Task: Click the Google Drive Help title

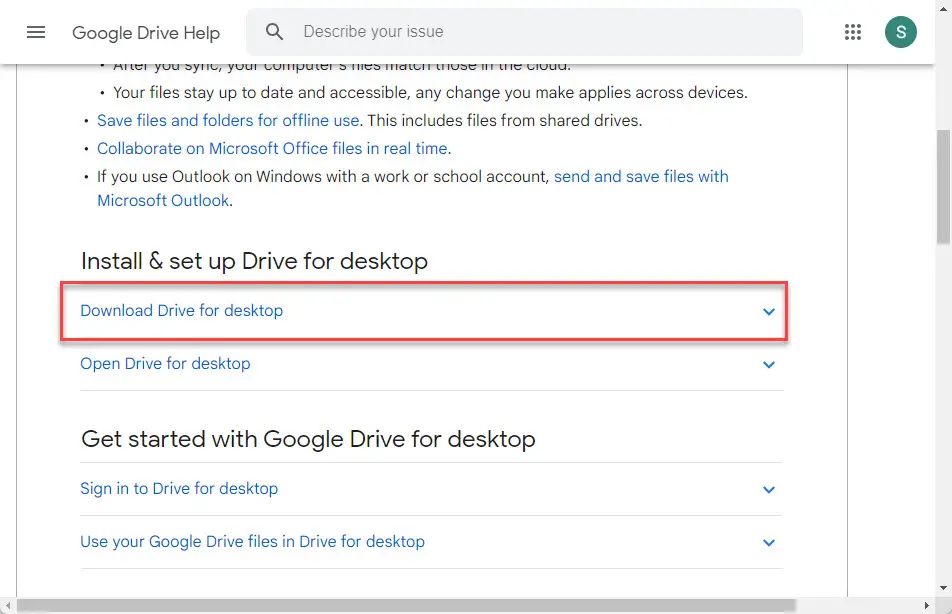Action: click(x=146, y=33)
